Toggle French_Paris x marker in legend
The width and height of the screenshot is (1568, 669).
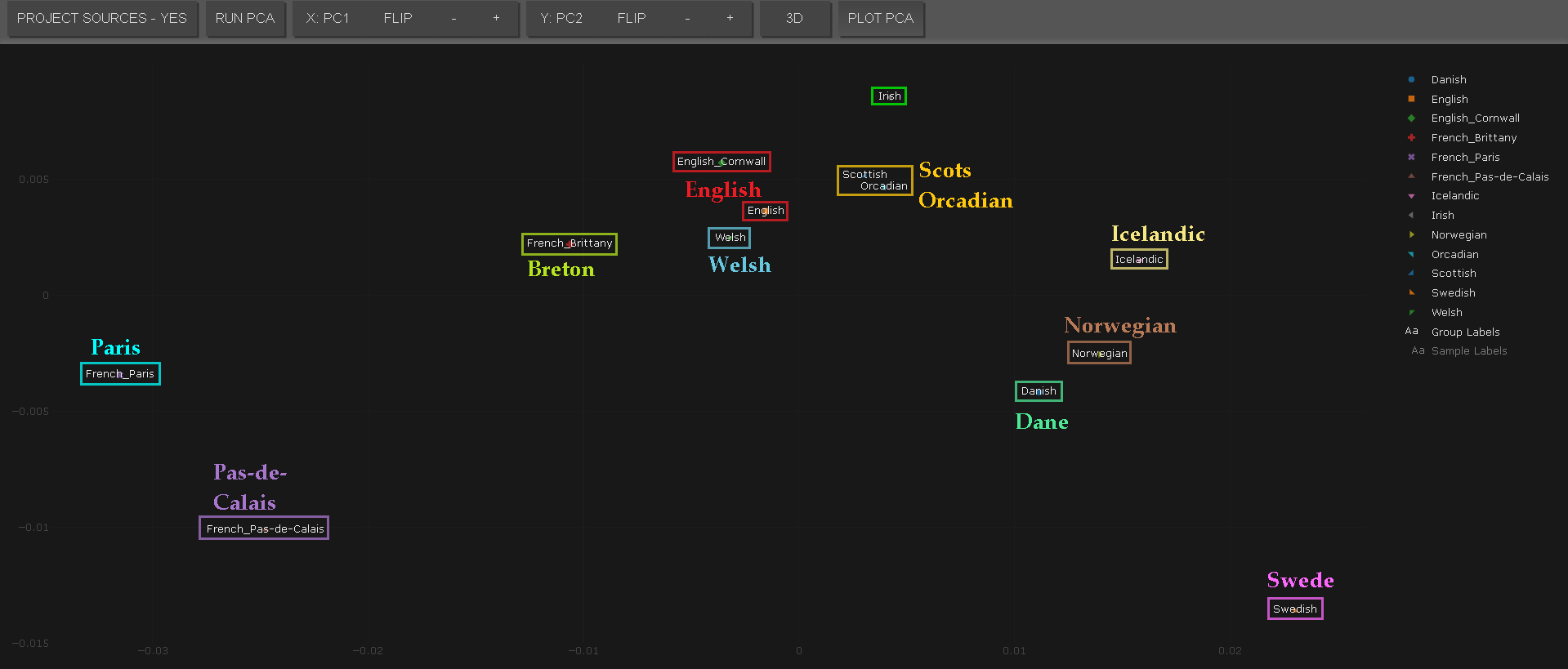pos(1411,157)
